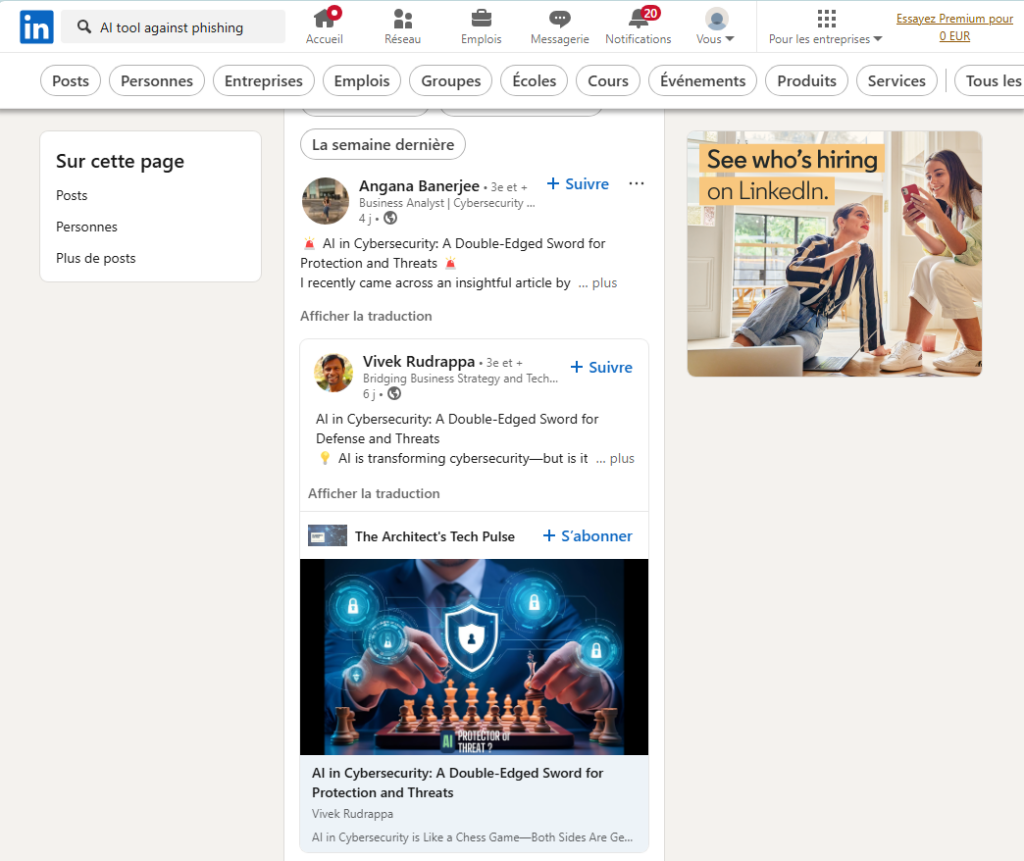
Task: Open the Notifications bell icon
Action: [638, 19]
